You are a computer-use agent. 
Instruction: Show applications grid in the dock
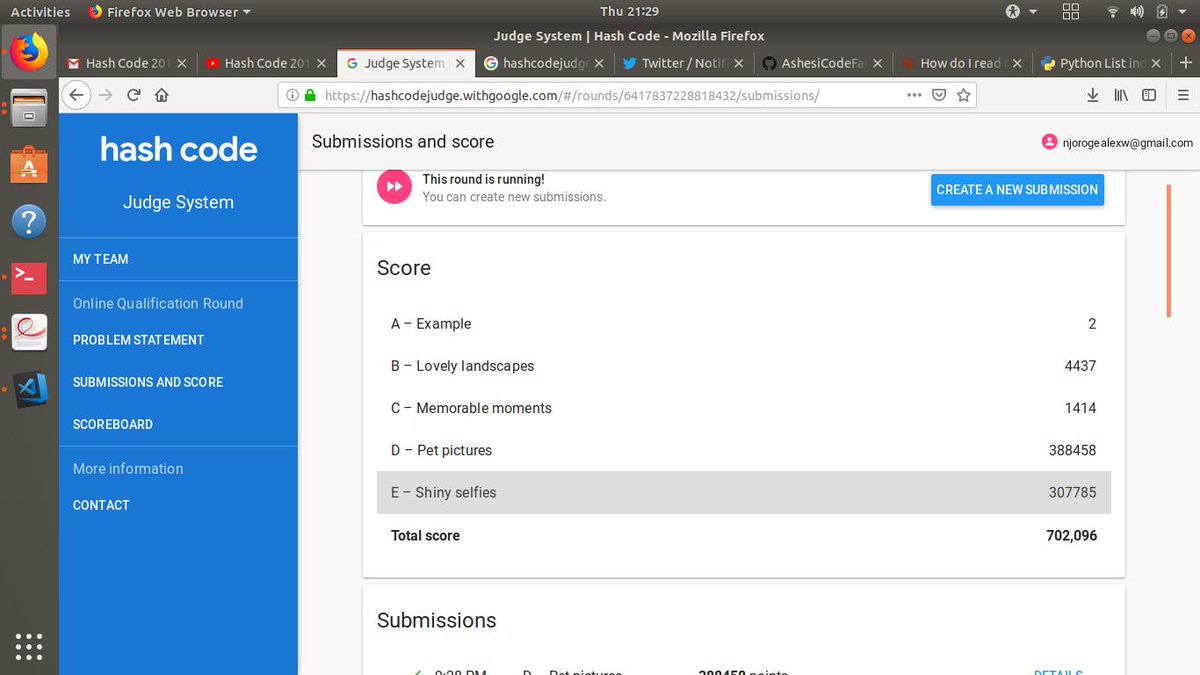click(x=29, y=645)
